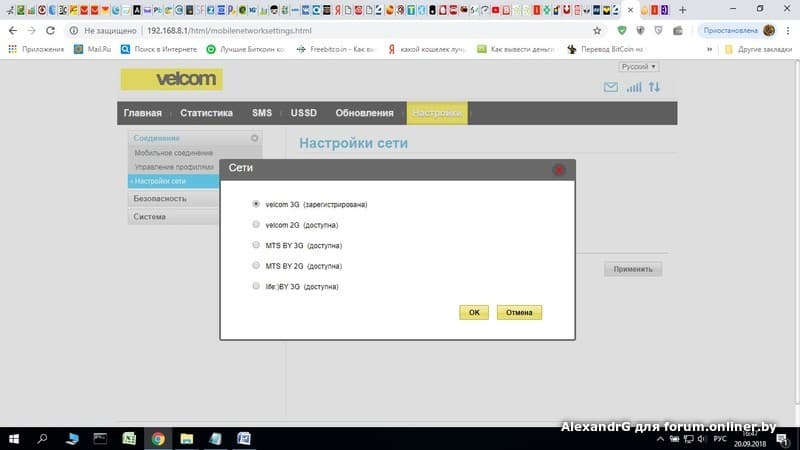Open the Настройки navigation tab
The image size is (800, 450).
[x=437, y=113]
